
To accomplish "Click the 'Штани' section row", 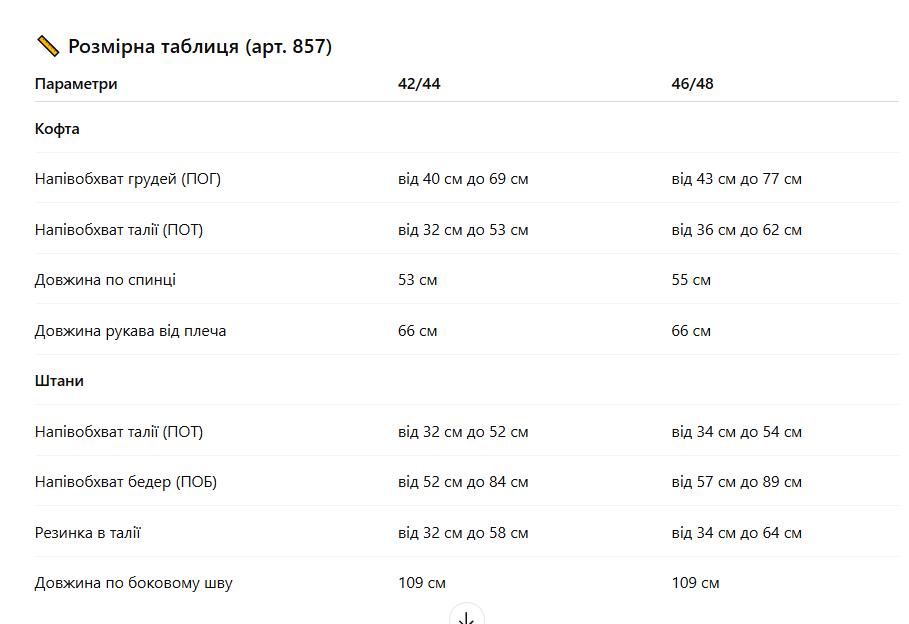I will [x=467, y=380].
